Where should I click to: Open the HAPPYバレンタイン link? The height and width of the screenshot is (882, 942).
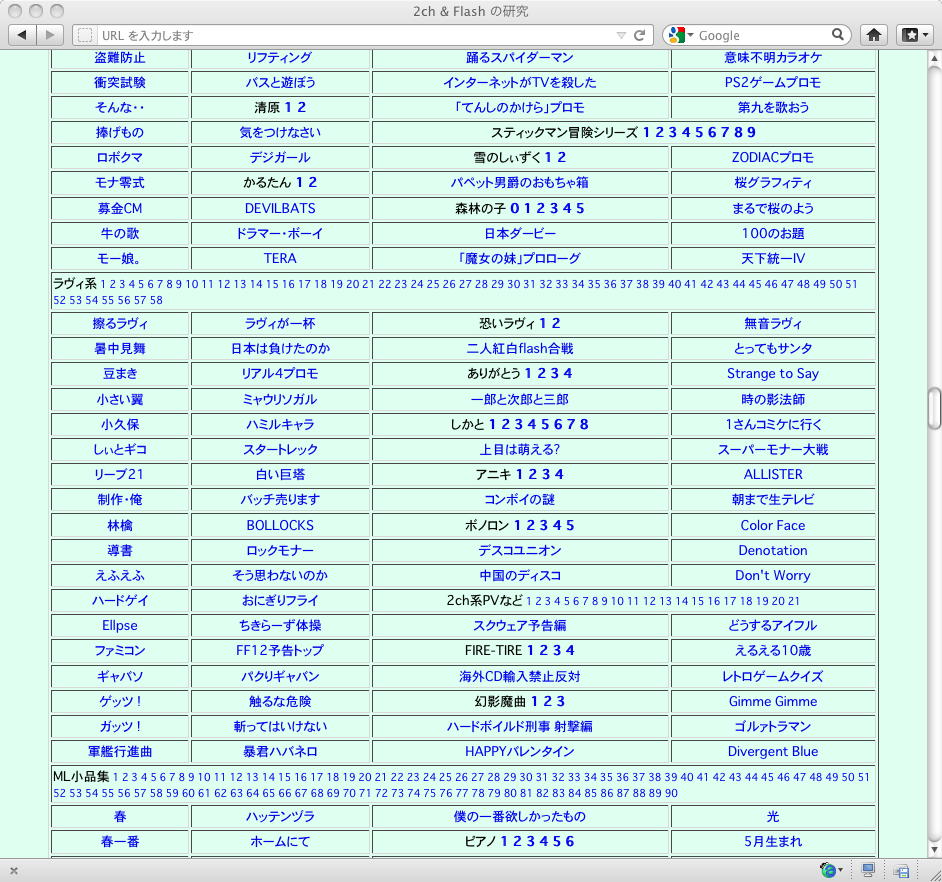(520, 752)
